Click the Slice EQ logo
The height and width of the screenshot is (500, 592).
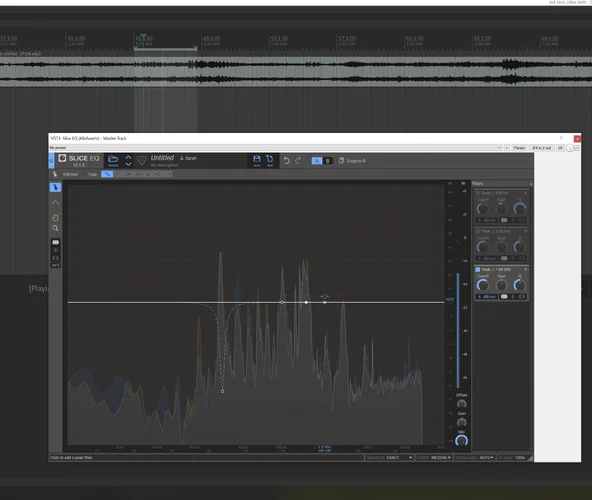(x=79, y=160)
